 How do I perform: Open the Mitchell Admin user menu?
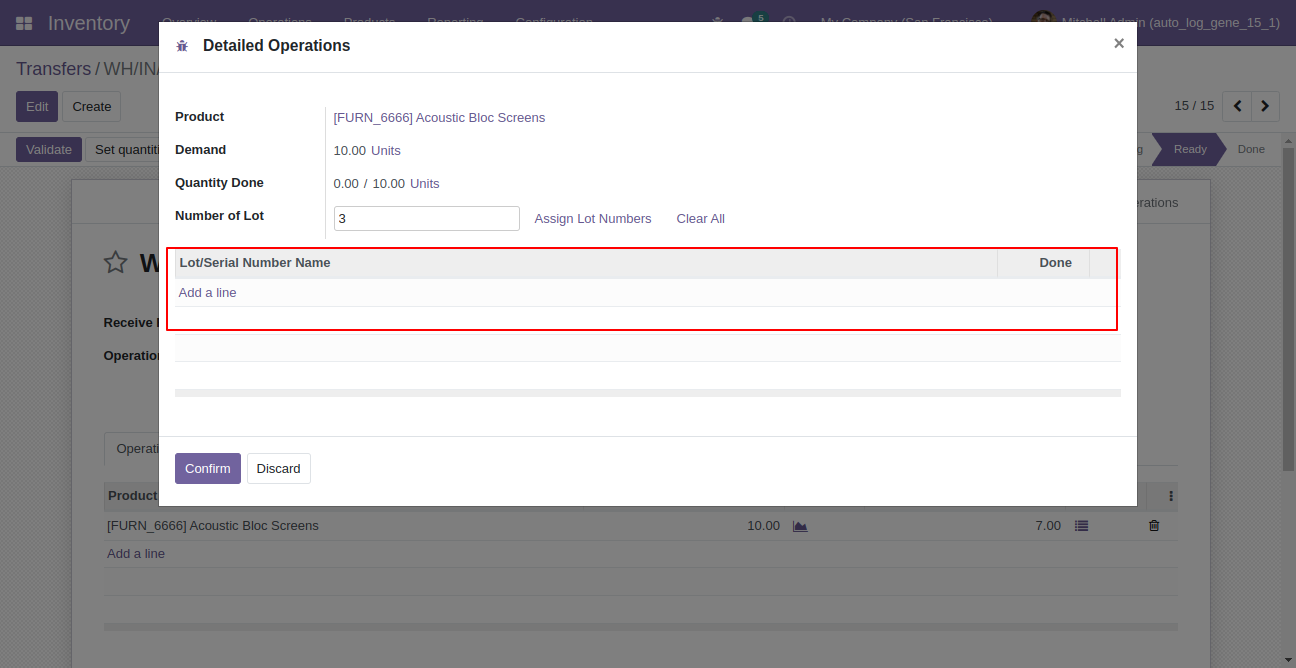pyautogui.click(x=1156, y=22)
